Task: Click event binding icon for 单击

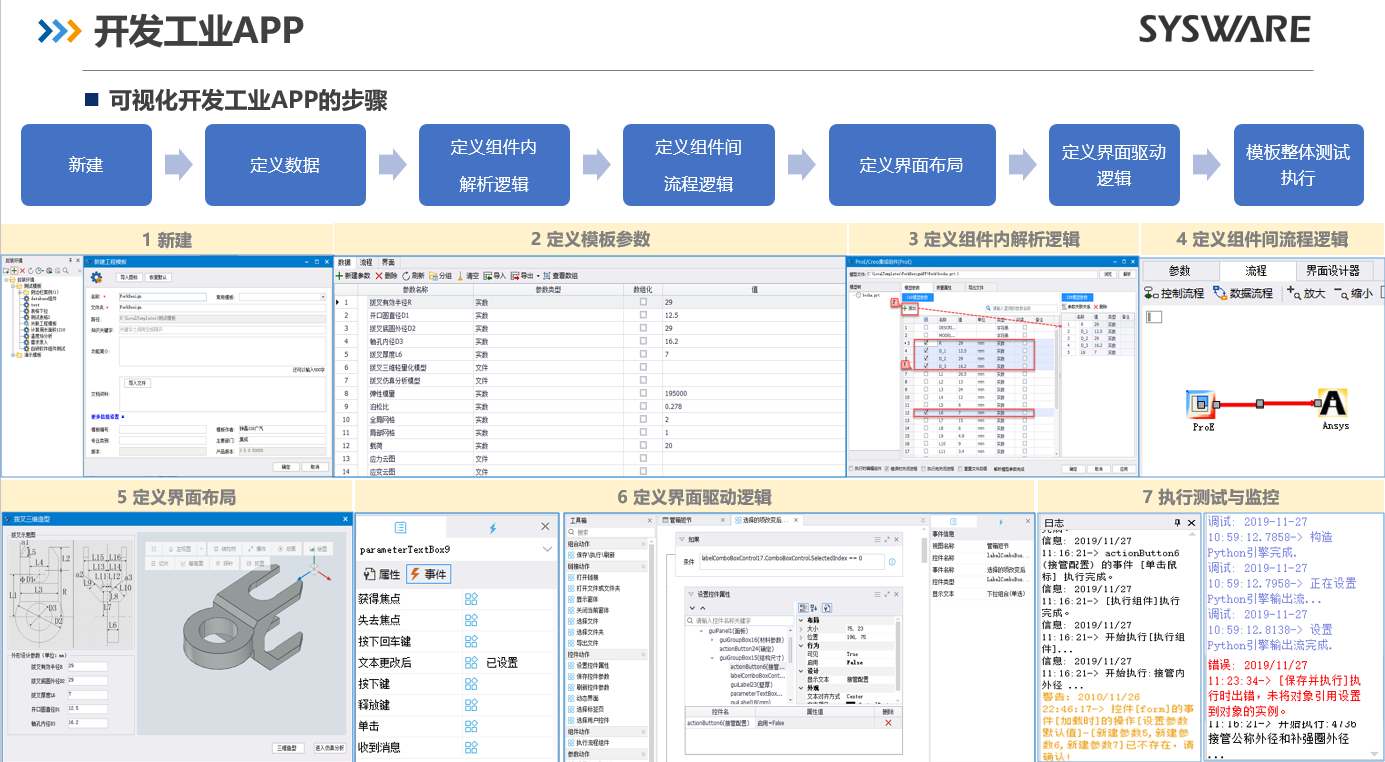Action: [x=471, y=726]
